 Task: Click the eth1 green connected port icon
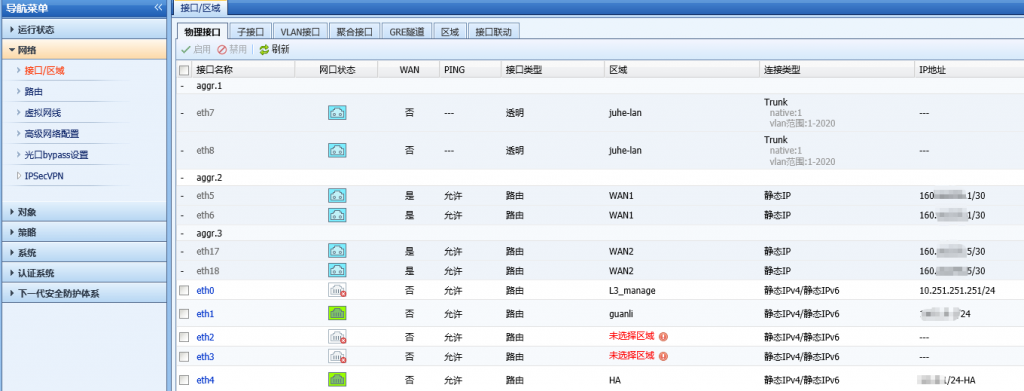point(337,313)
